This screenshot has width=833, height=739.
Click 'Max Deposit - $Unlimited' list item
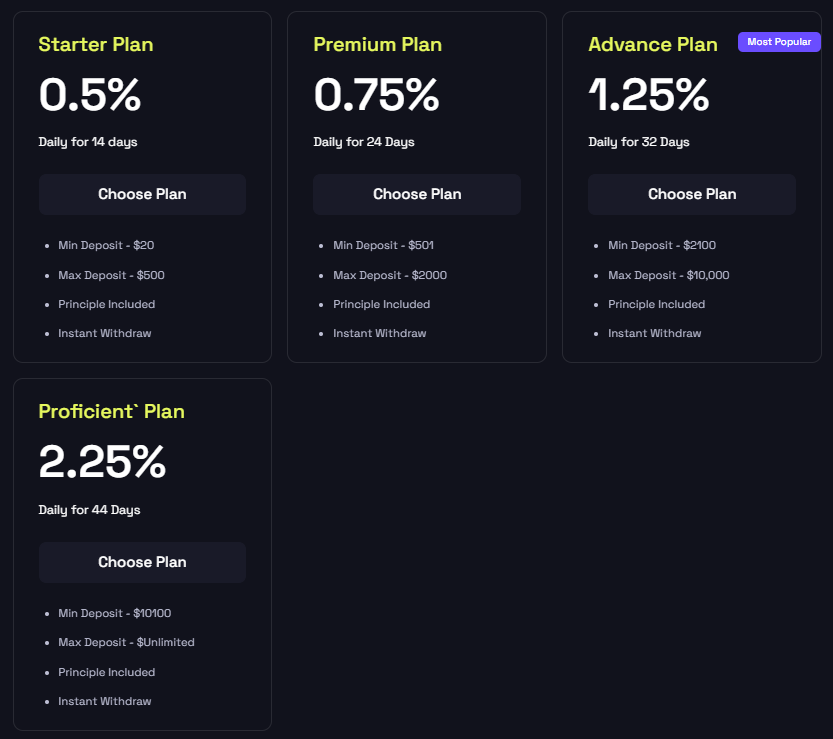(x=126, y=642)
